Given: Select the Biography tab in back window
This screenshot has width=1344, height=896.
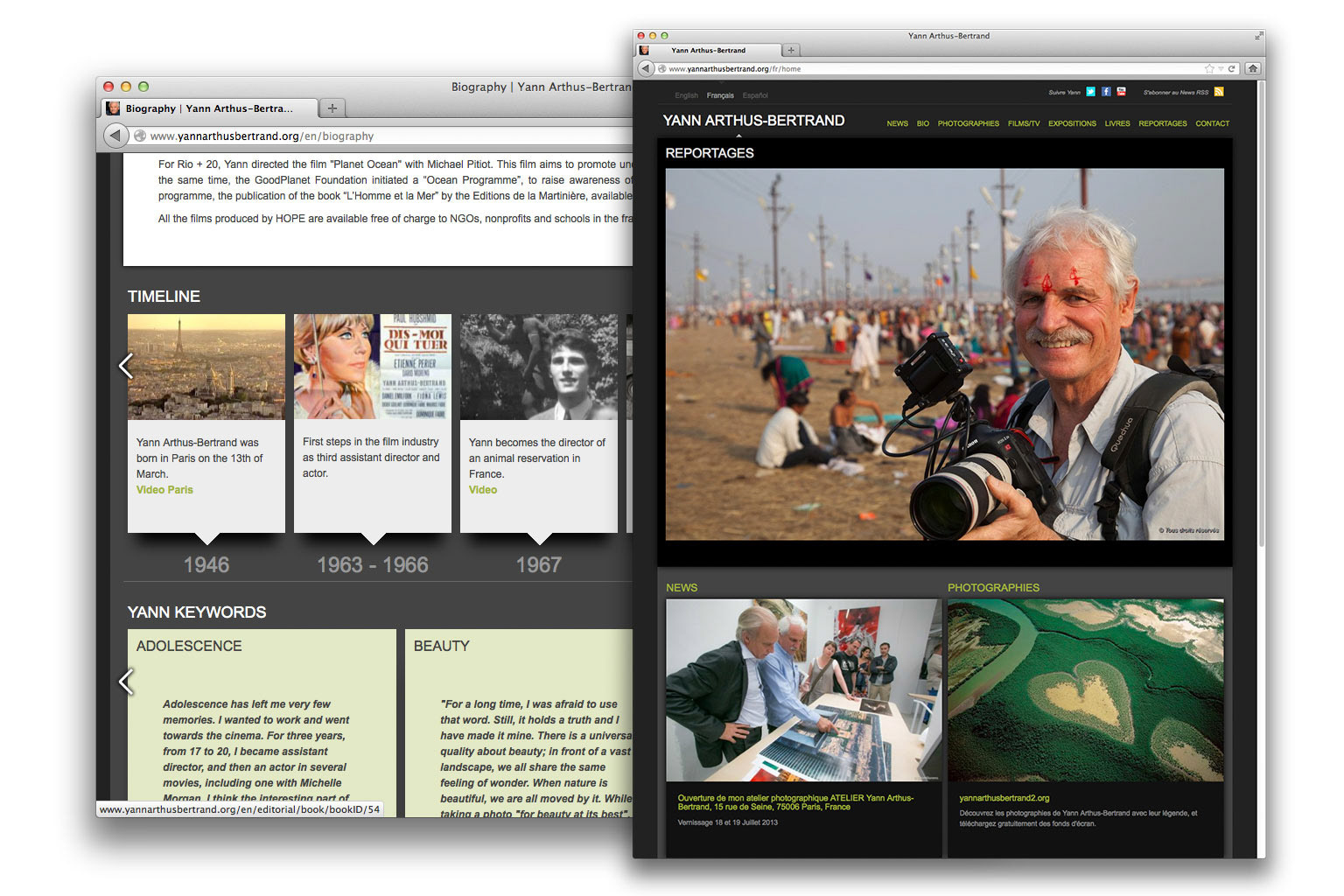Looking at the screenshot, I should [210, 108].
